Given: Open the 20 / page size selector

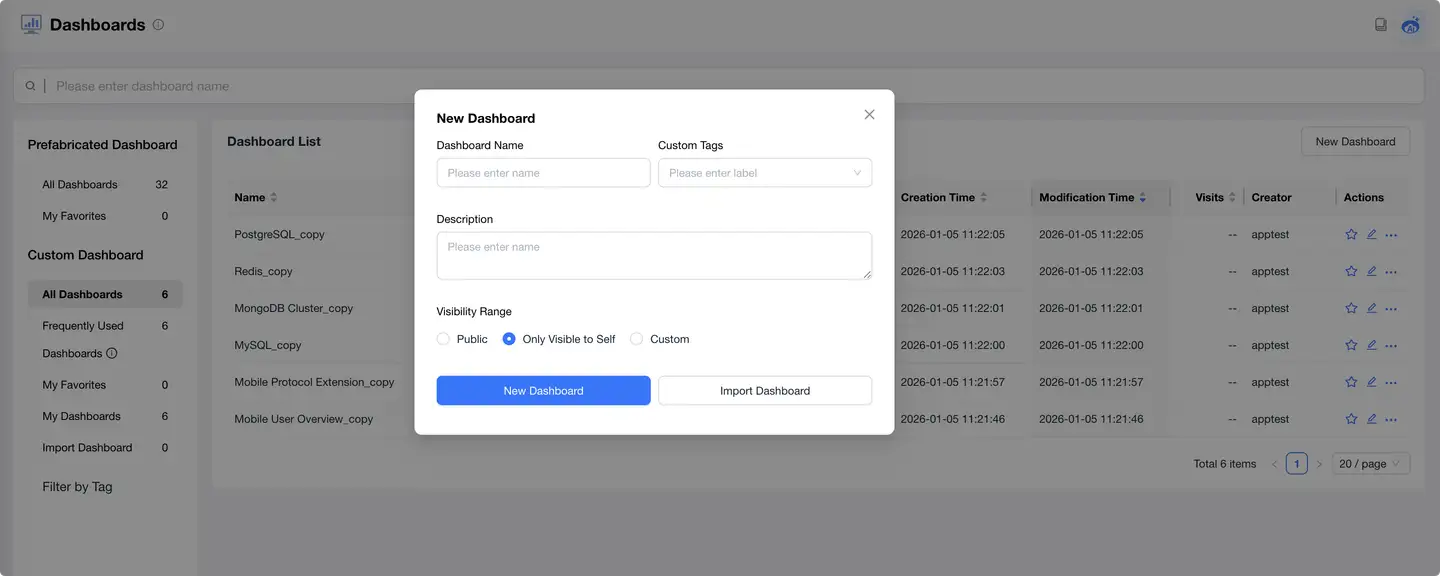Looking at the screenshot, I should (1369, 462).
